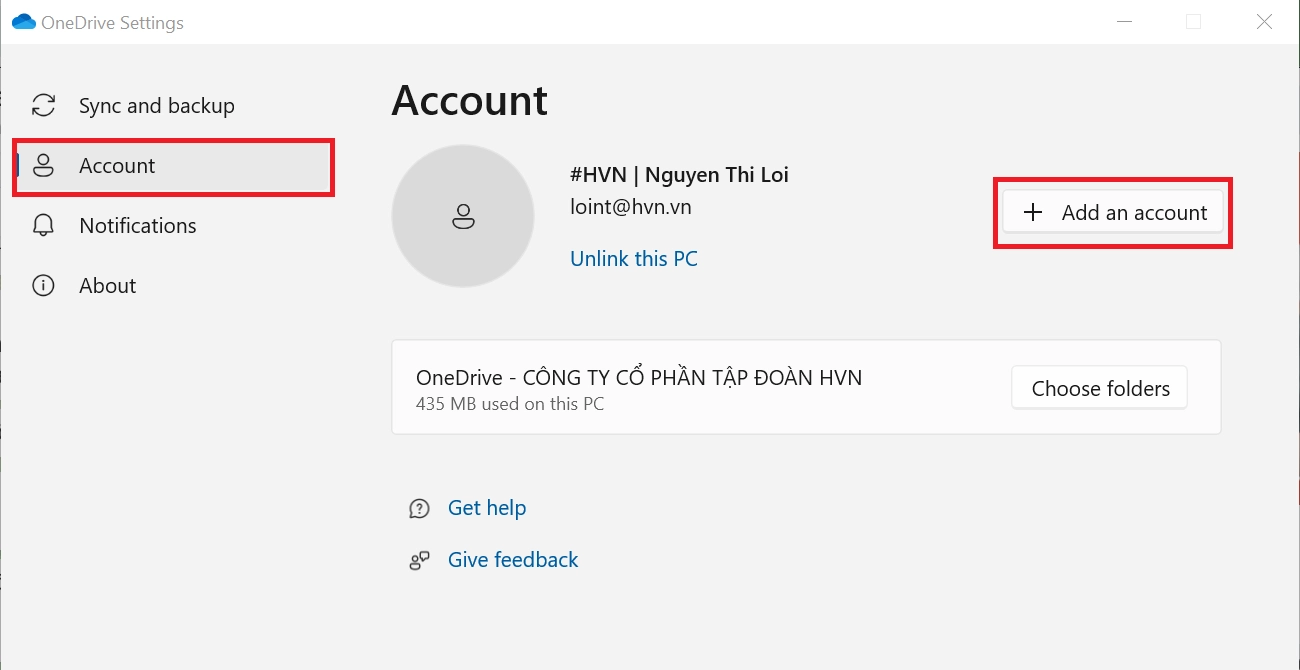
Task: Click the Unlink this PC link
Action: (x=633, y=259)
